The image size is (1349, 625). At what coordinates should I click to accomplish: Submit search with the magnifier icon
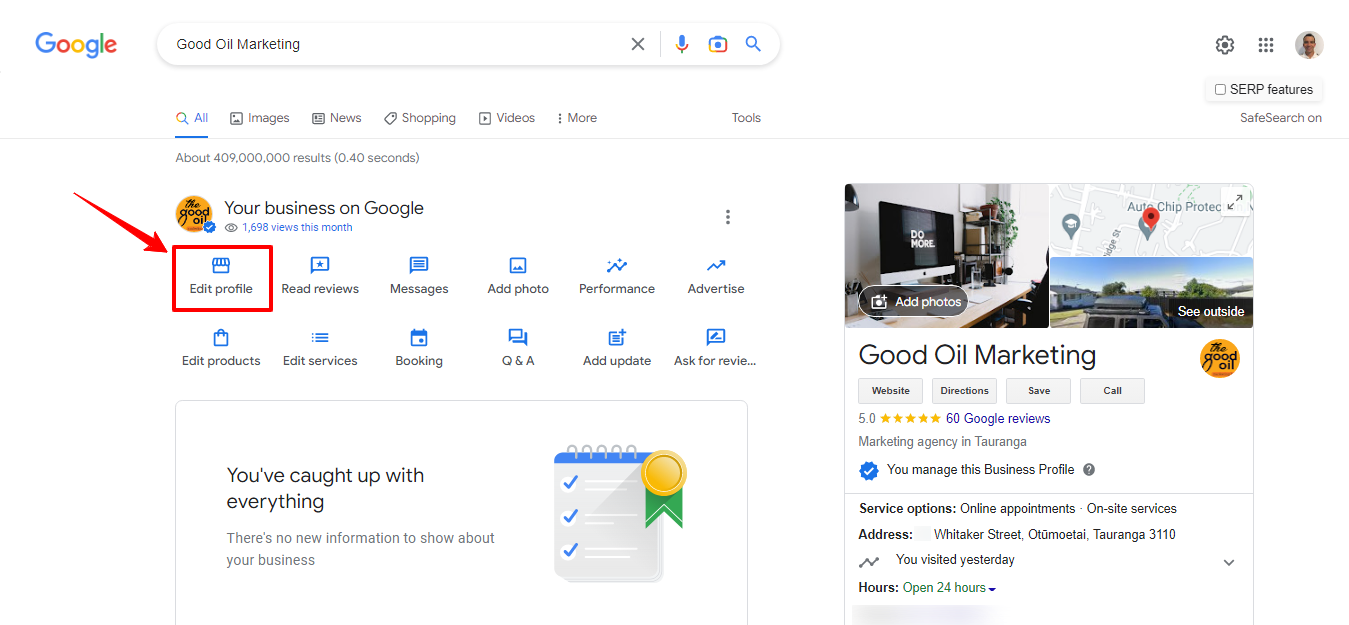pos(753,44)
